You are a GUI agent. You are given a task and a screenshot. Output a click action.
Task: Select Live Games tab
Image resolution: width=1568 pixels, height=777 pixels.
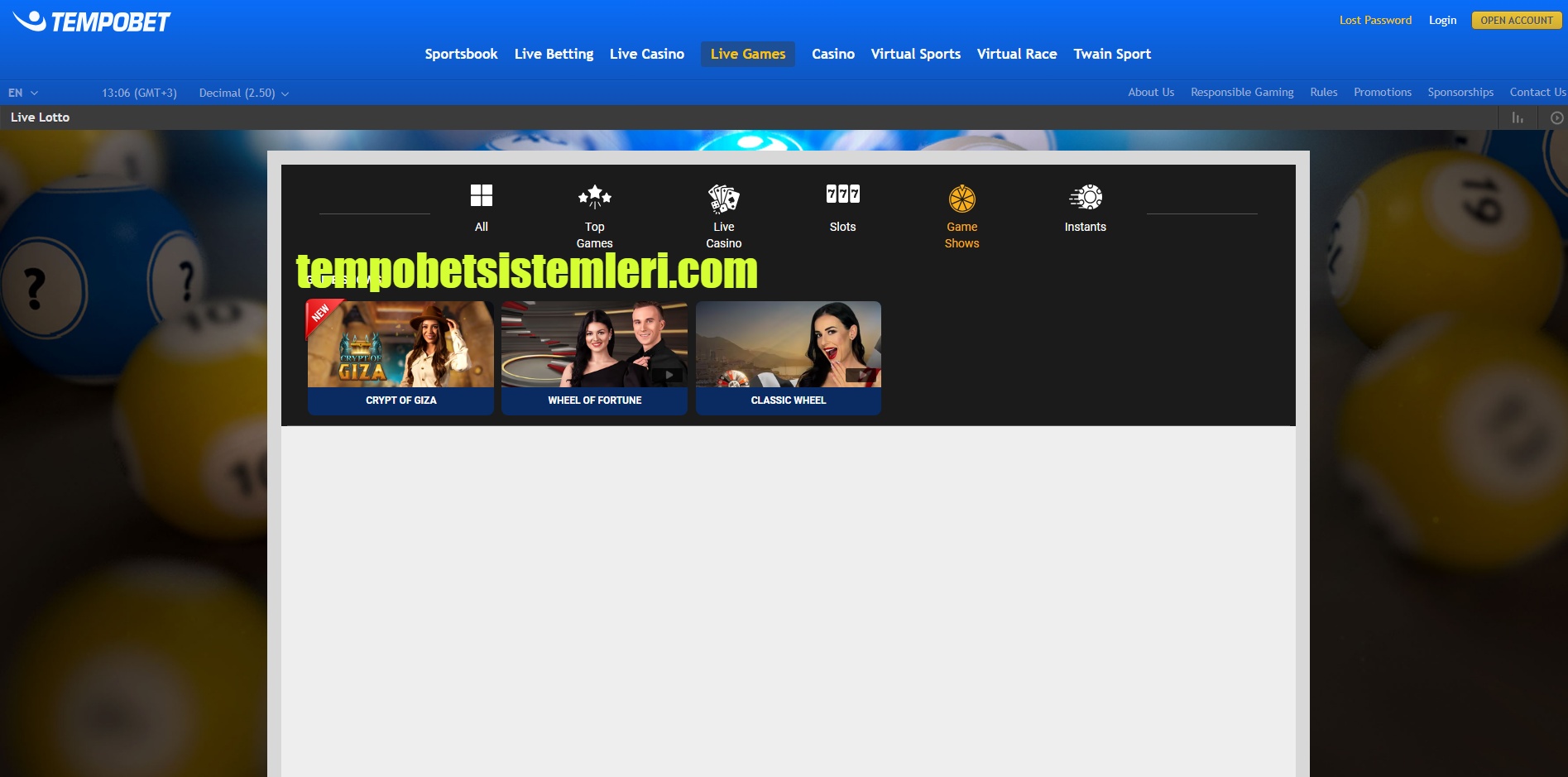coord(748,54)
